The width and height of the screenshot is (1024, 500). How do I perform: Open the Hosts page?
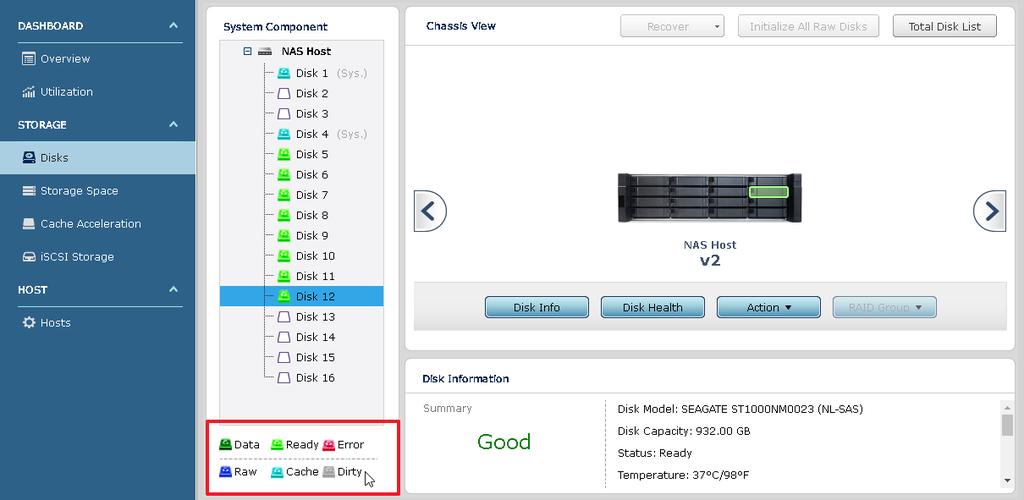point(98,322)
